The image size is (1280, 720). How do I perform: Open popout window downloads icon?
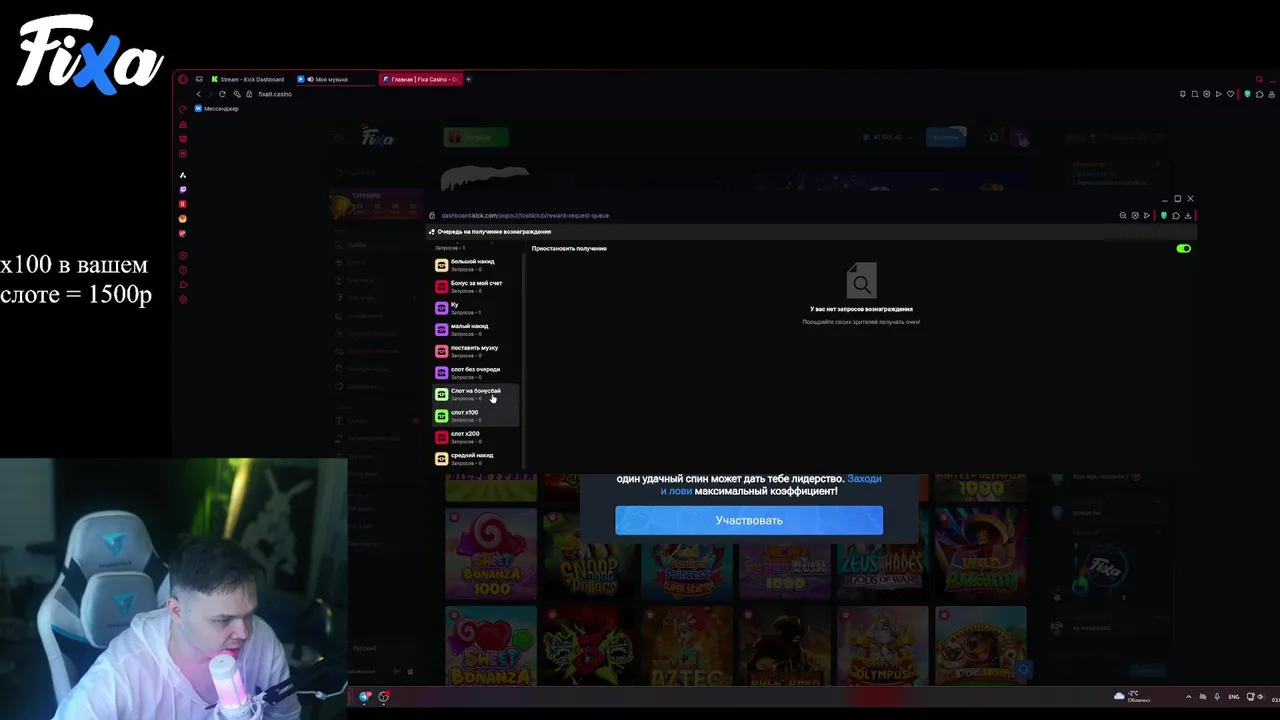pyautogui.click(x=1188, y=215)
